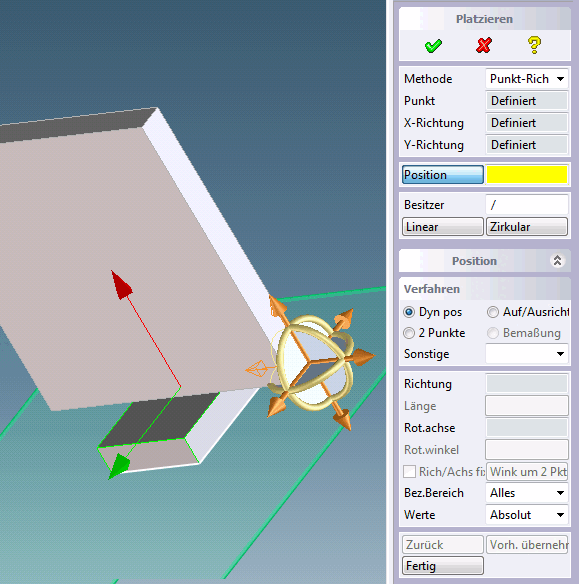Open help with the yellow question mark
The image size is (579, 584).
534,45
